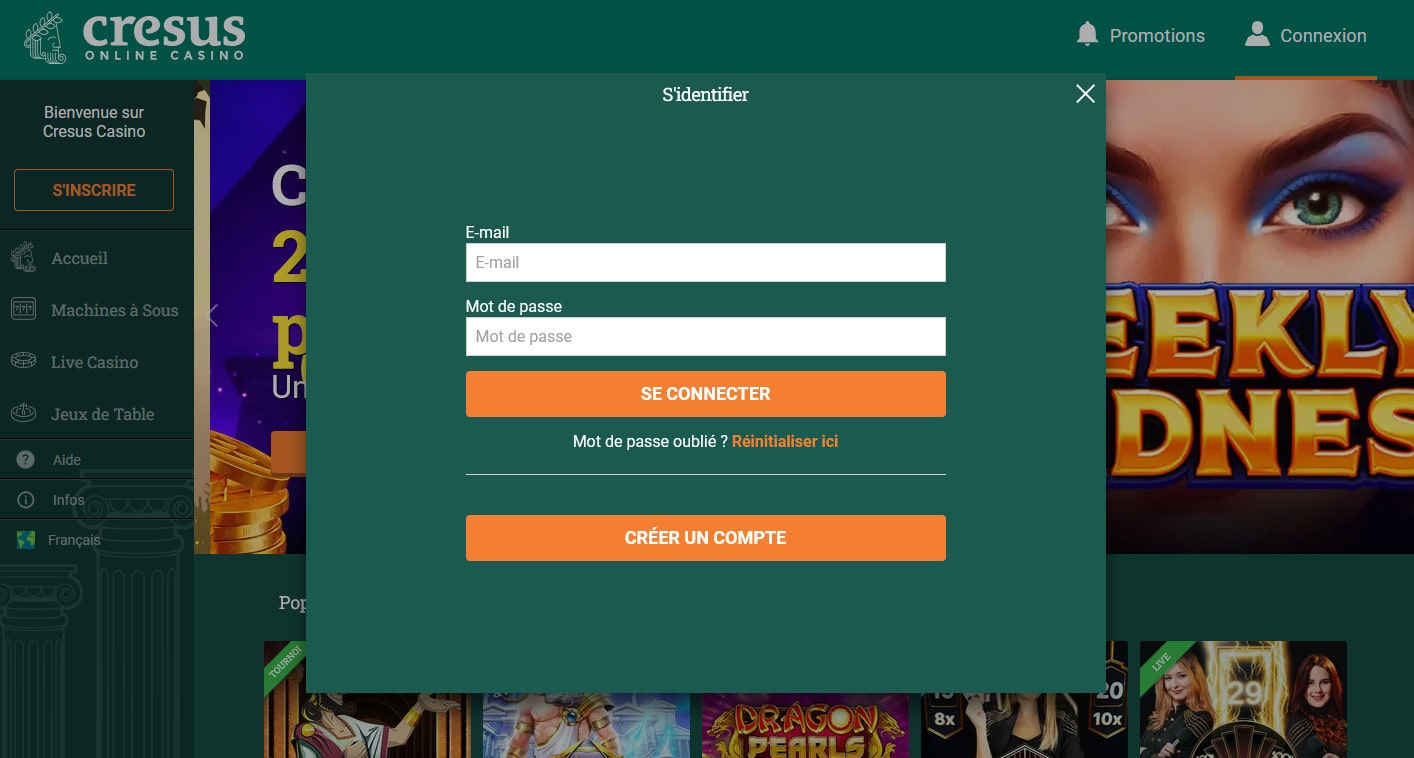Click the Infos information icon
The image size is (1414, 758).
(x=25, y=499)
